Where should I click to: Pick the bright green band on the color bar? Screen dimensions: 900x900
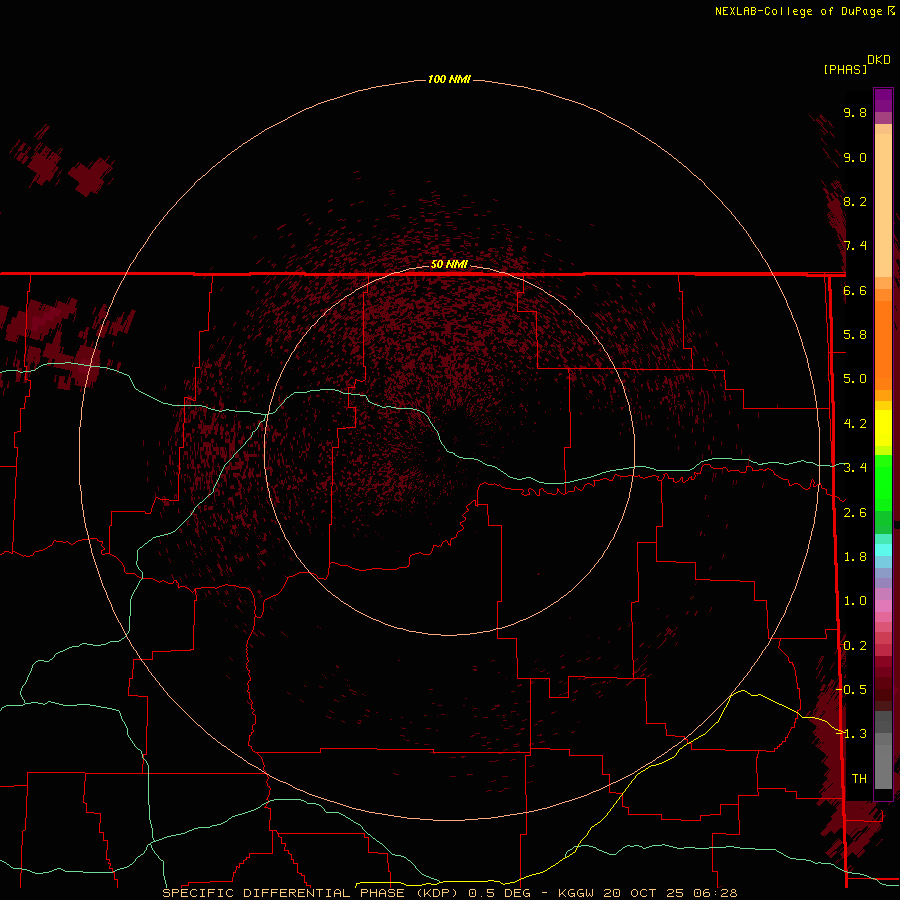tap(883, 483)
